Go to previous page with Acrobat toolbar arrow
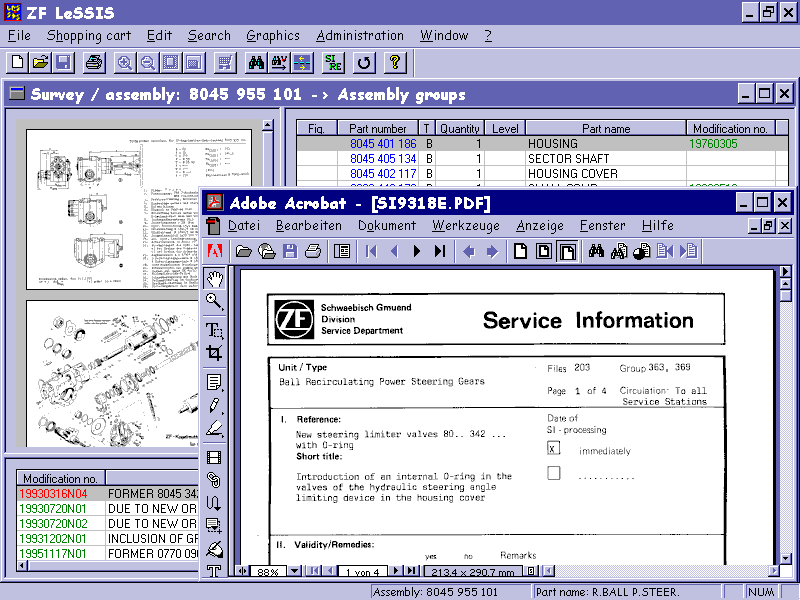800x600 pixels. tap(394, 251)
